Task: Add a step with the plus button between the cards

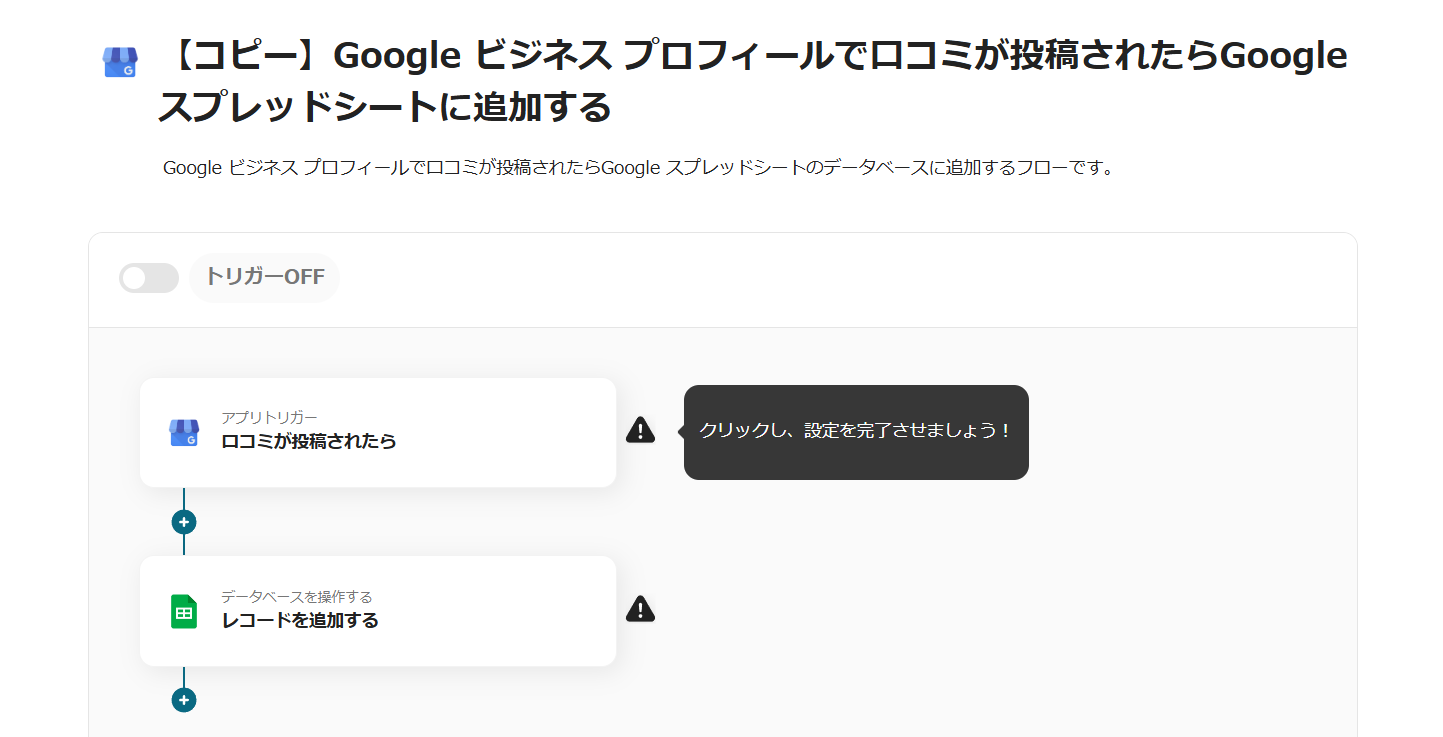Action: (x=184, y=522)
